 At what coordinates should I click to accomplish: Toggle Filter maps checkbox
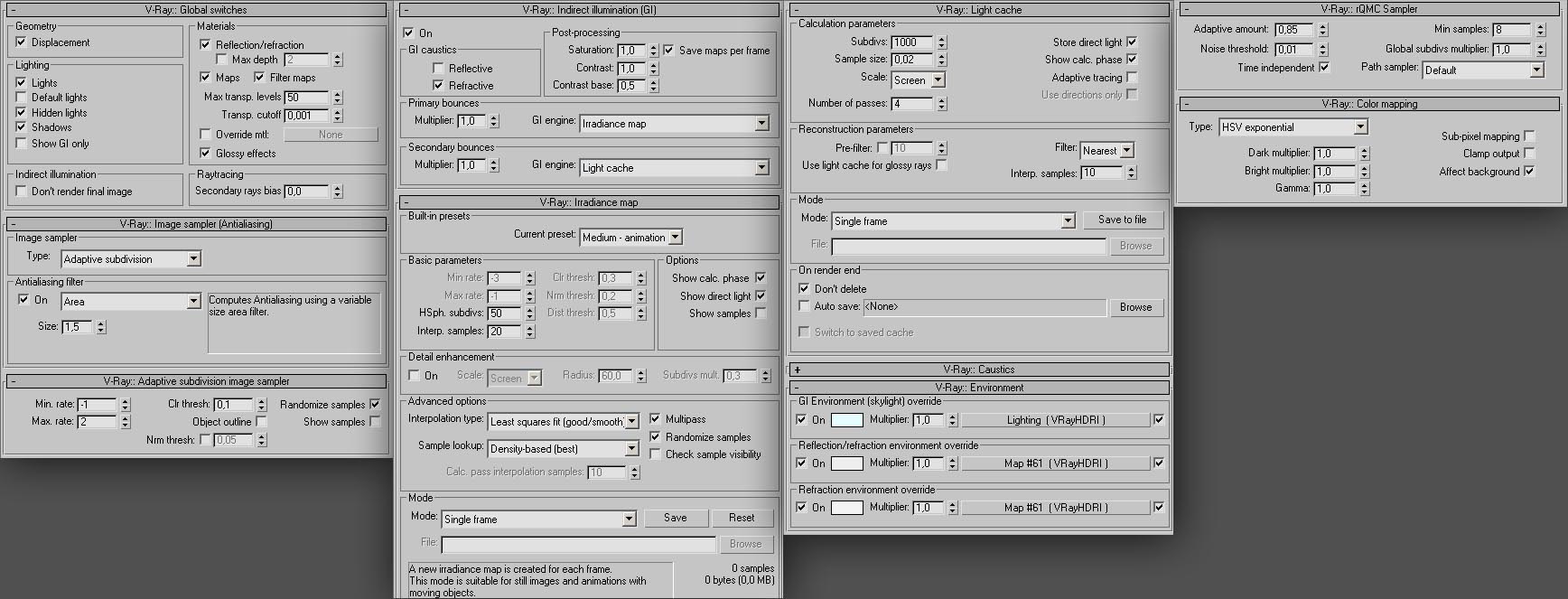[259, 78]
